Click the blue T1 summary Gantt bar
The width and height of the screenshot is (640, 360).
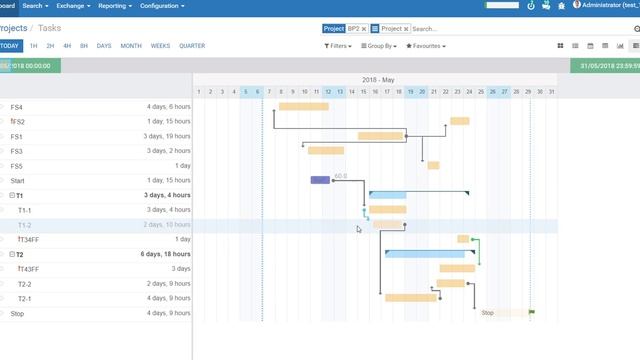click(388, 195)
